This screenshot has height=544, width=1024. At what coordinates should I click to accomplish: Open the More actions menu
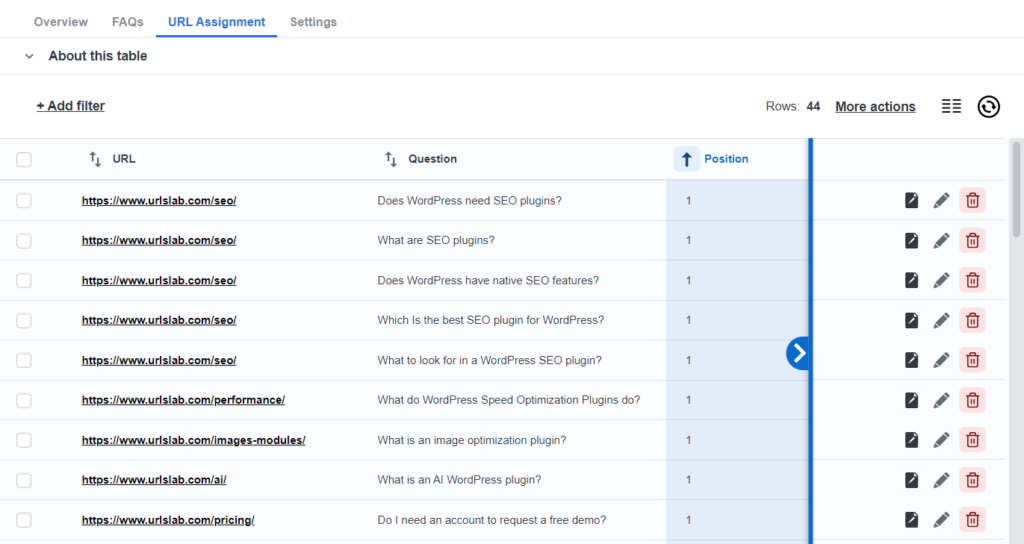tap(875, 106)
